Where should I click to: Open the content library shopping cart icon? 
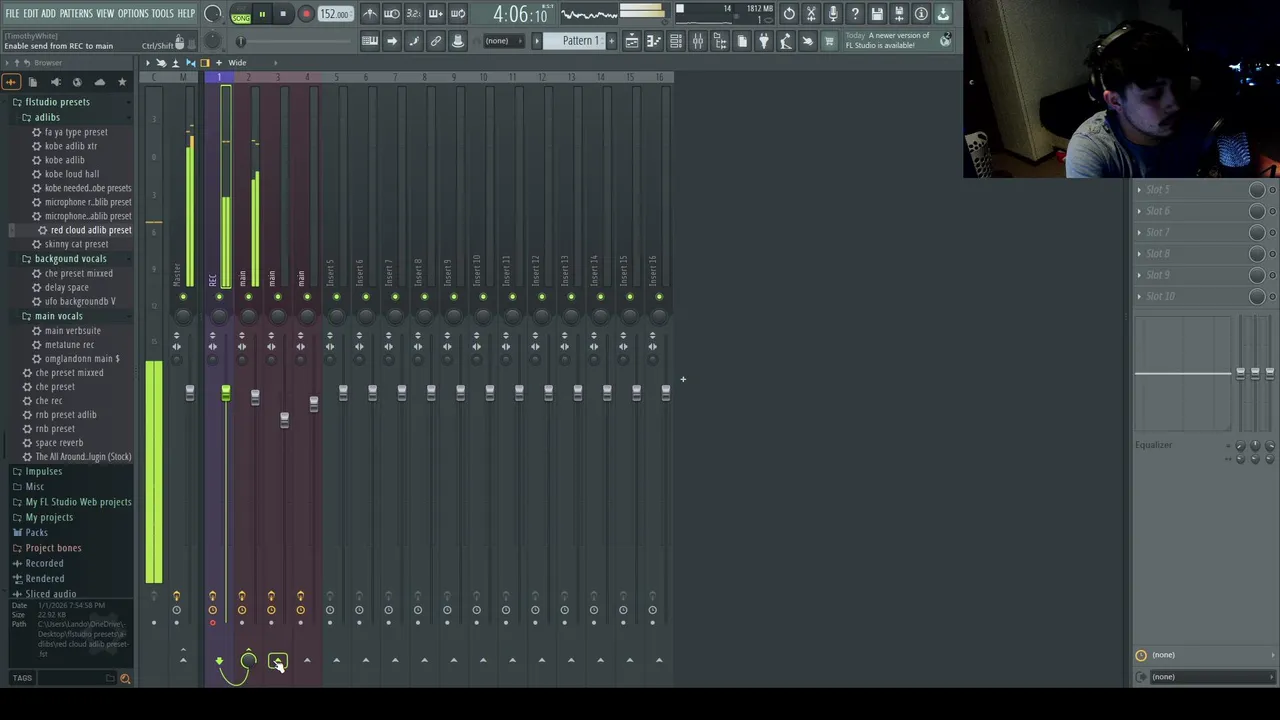tap(829, 41)
